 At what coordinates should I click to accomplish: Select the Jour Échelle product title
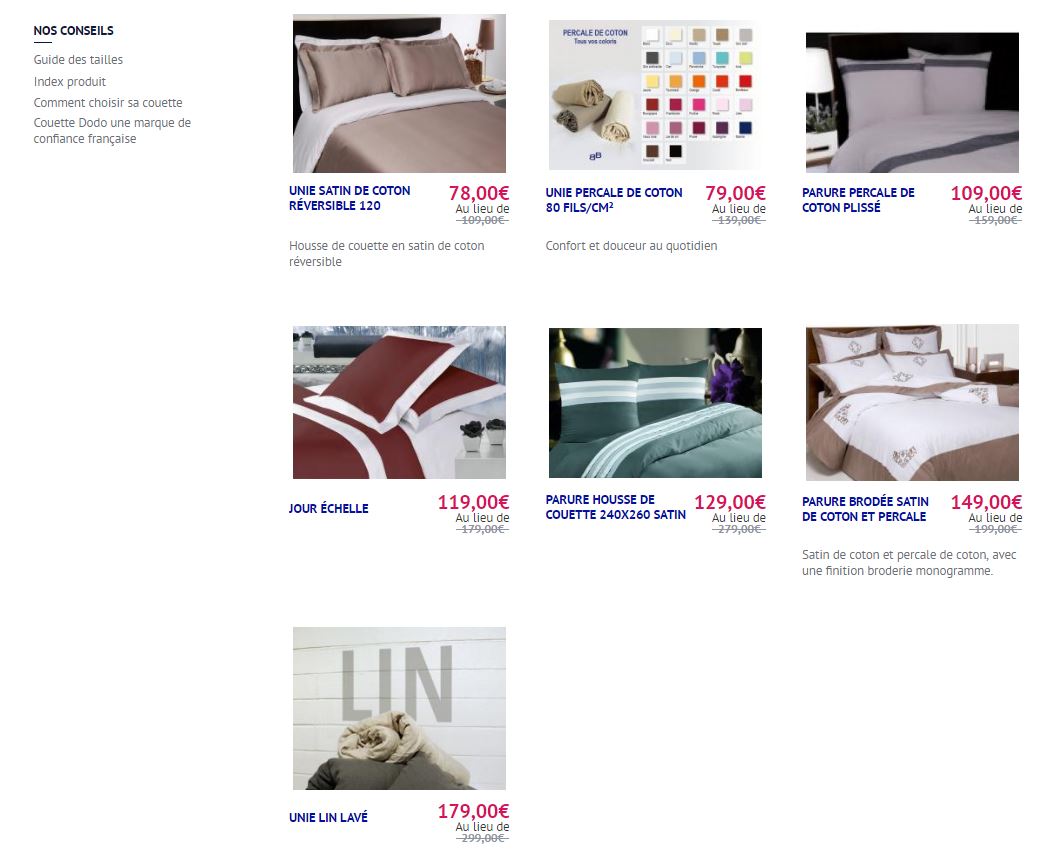(x=329, y=508)
